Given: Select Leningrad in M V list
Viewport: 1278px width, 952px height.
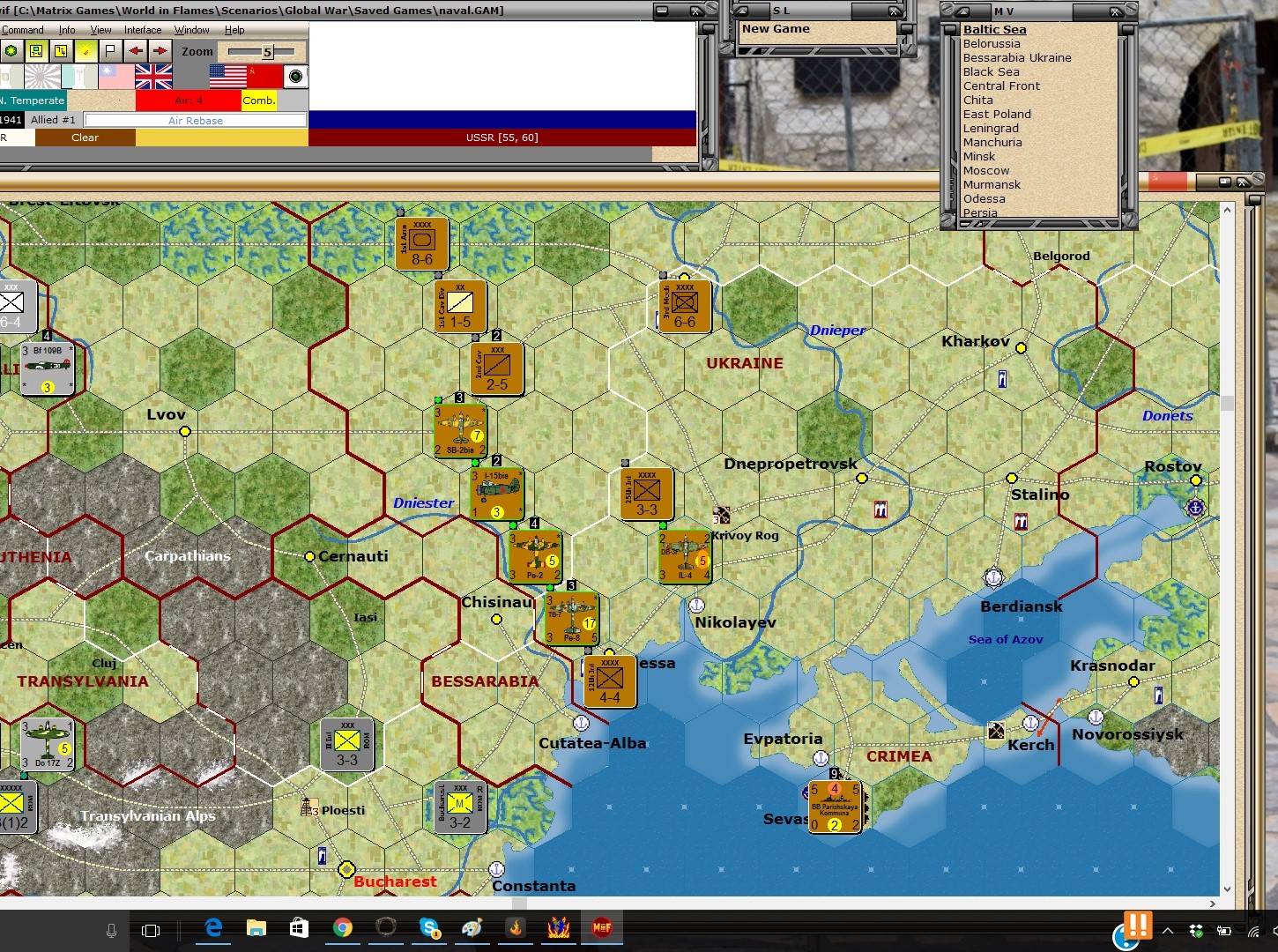Looking at the screenshot, I should tap(991, 128).
